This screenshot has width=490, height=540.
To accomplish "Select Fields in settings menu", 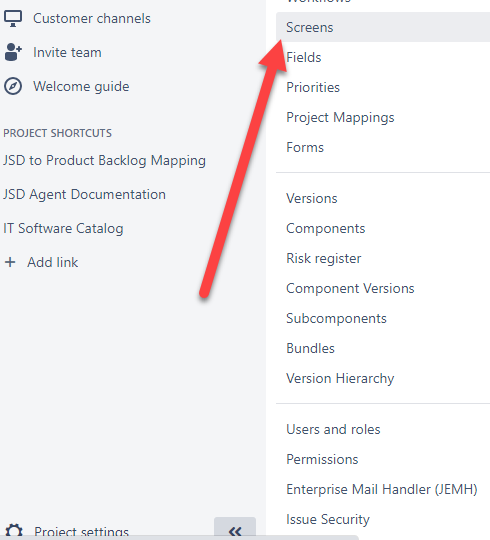I will (304, 58).
